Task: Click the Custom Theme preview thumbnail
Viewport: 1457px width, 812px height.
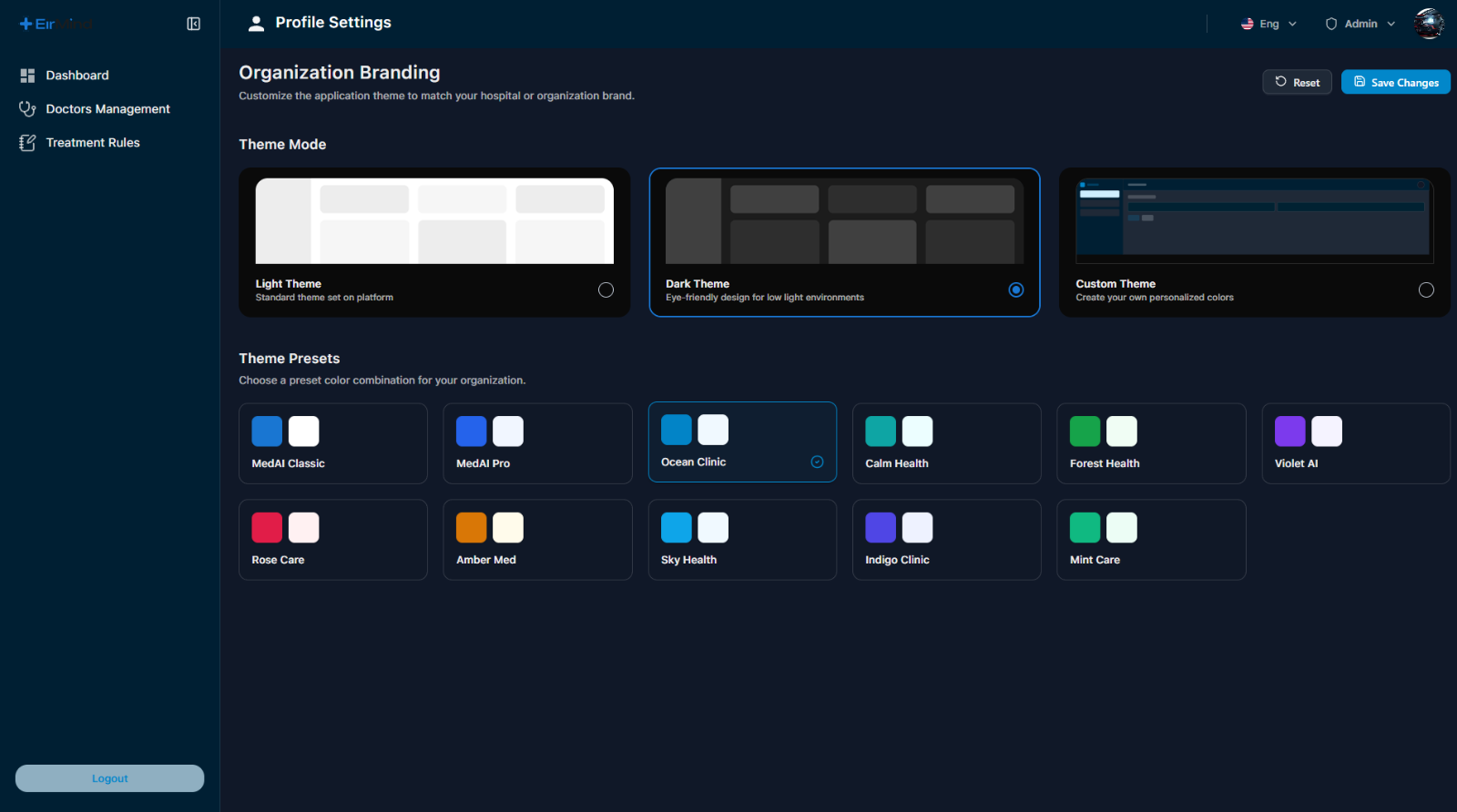Action: tap(1255, 221)
